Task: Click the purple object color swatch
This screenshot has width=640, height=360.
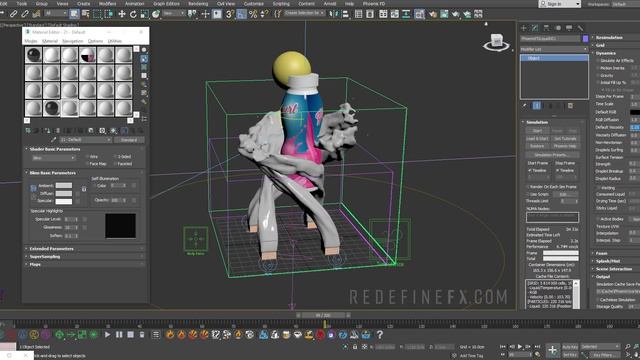Action: (585, 38)
